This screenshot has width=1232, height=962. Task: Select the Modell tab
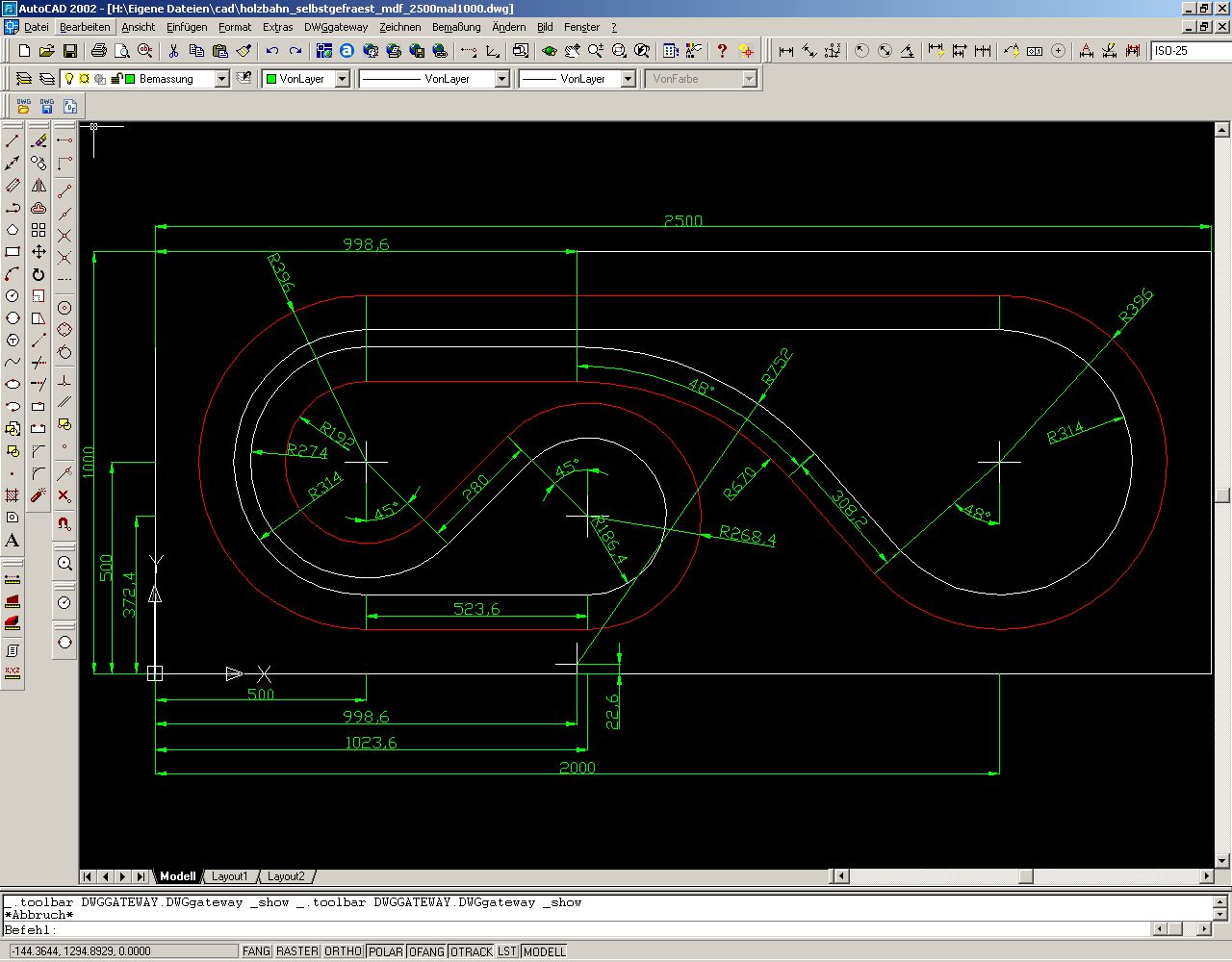pos(178,876)
